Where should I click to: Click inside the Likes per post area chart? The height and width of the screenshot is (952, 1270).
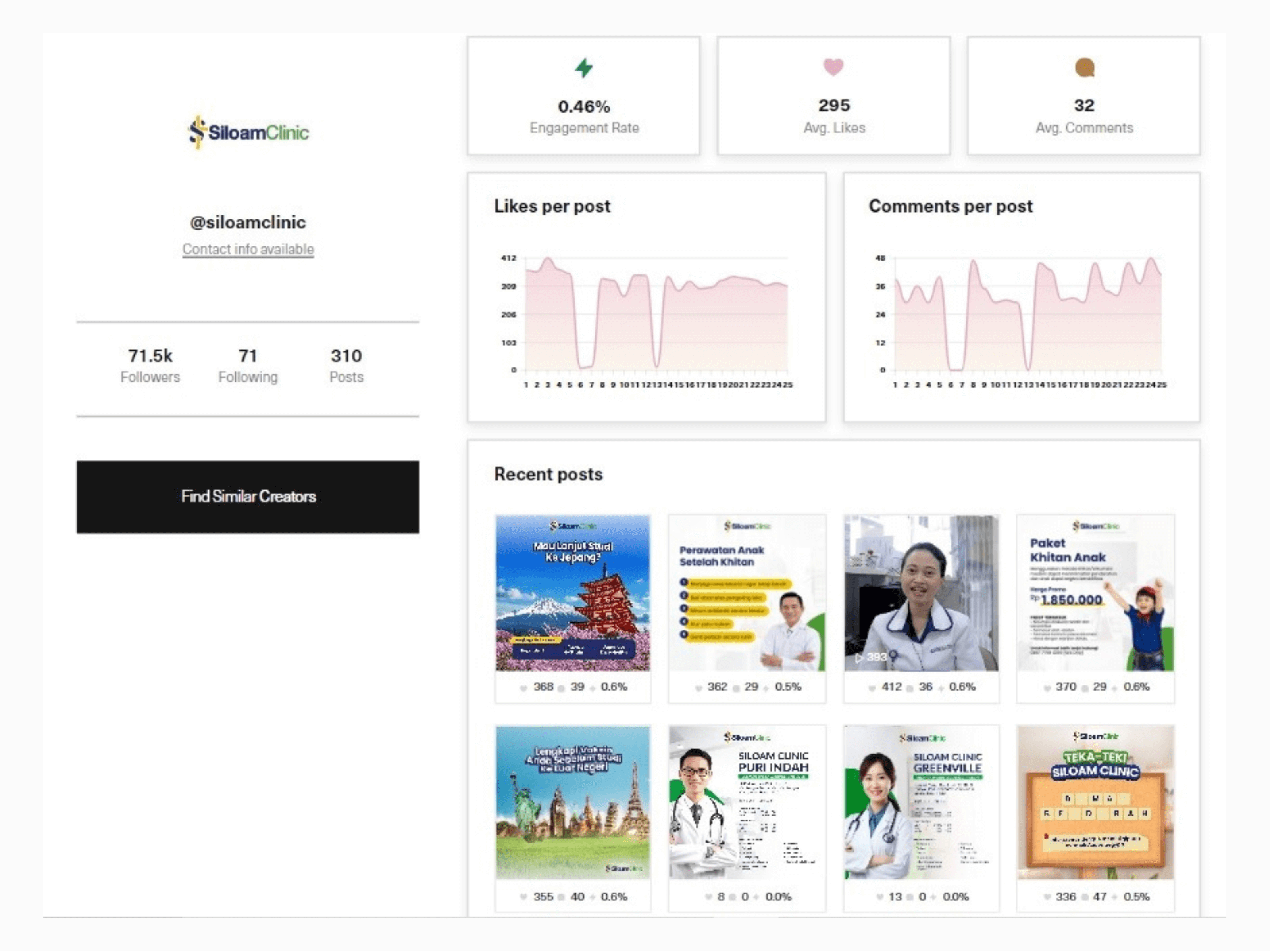pyautogui.click(x=656, y=314)
